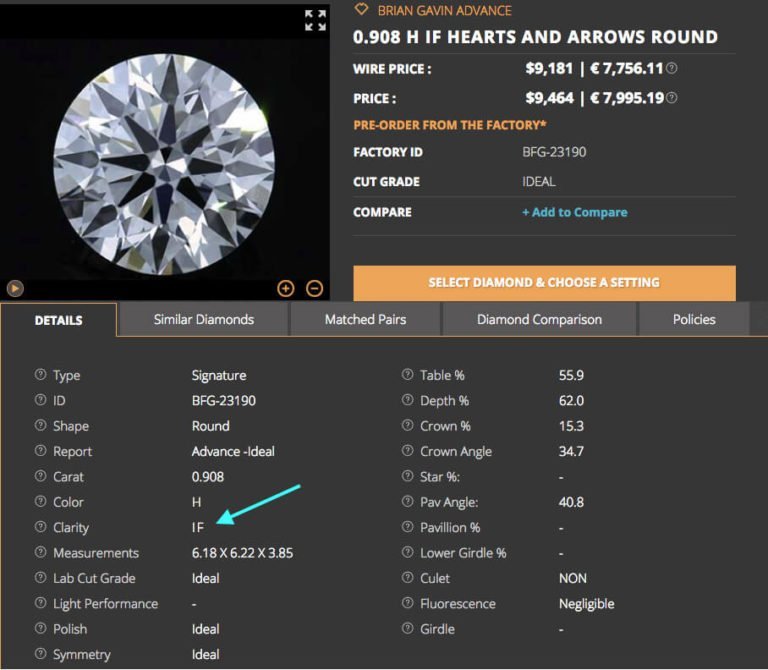Viewport: 768px width, 670px height.
Task: Click pavilion angle value 40.8
Action: (571, 502)
